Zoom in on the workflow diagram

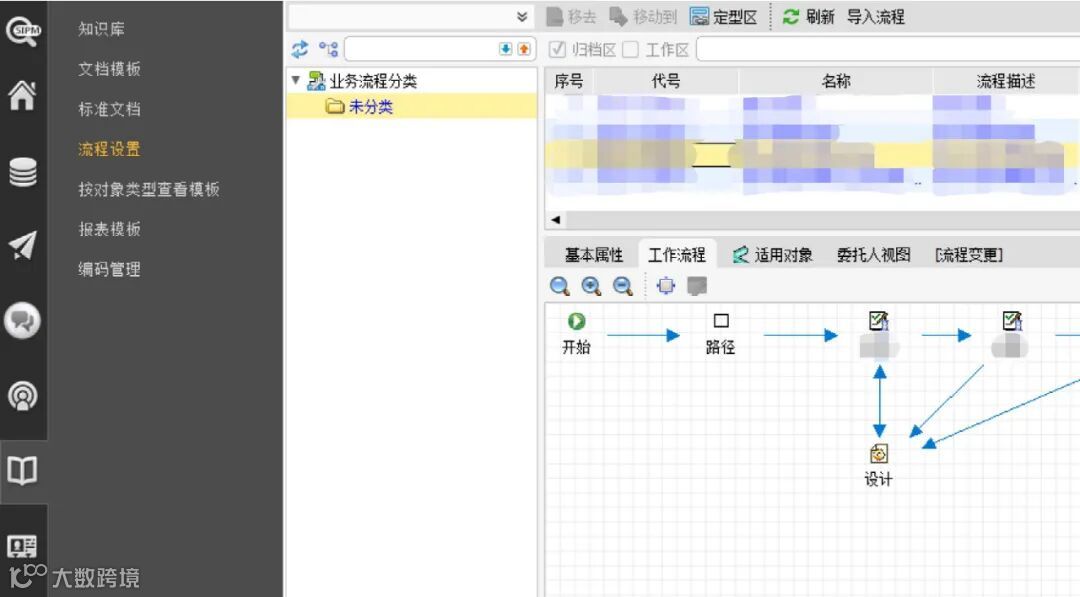coord(591,286)
